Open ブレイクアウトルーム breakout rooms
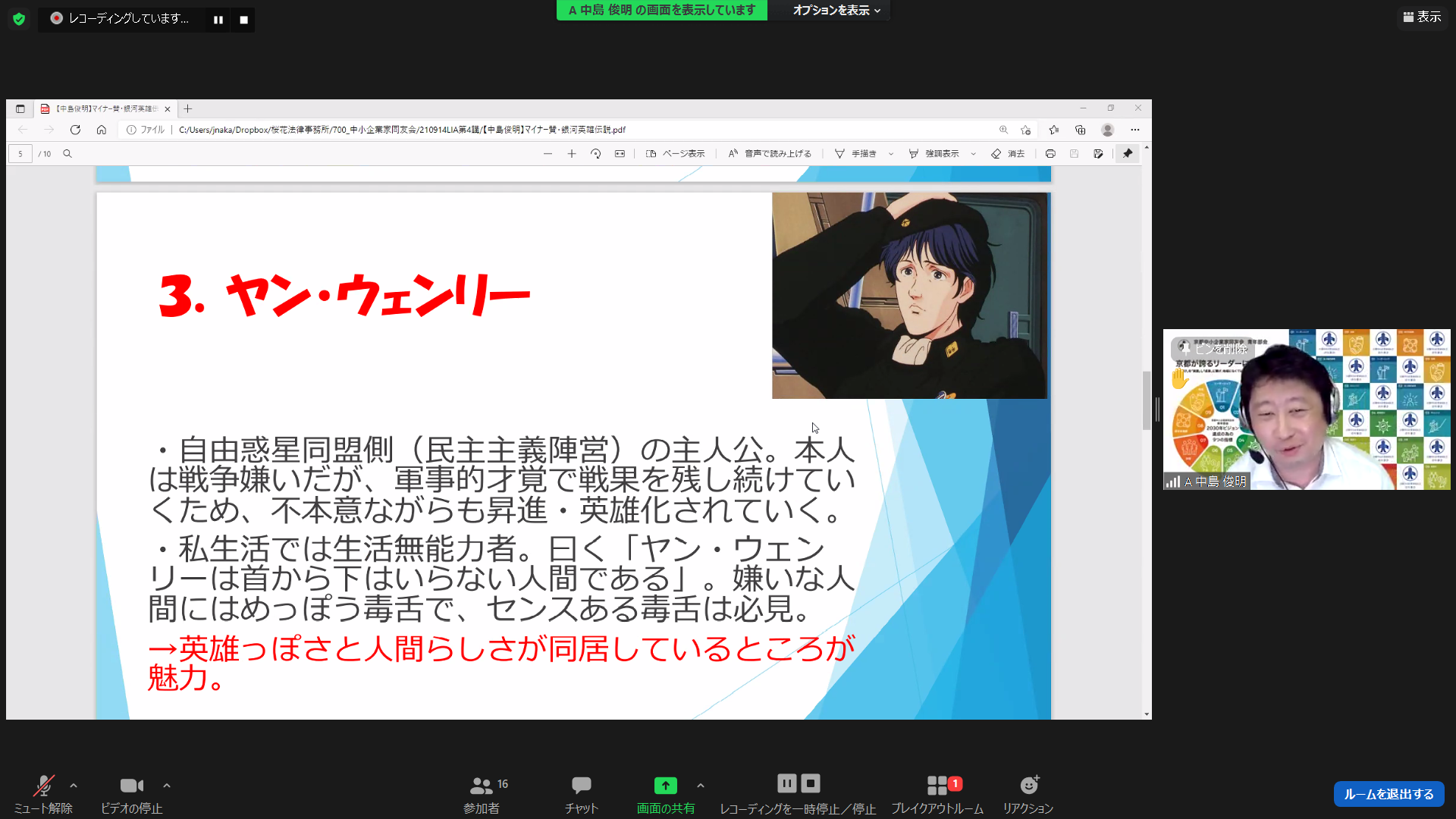 937,795
